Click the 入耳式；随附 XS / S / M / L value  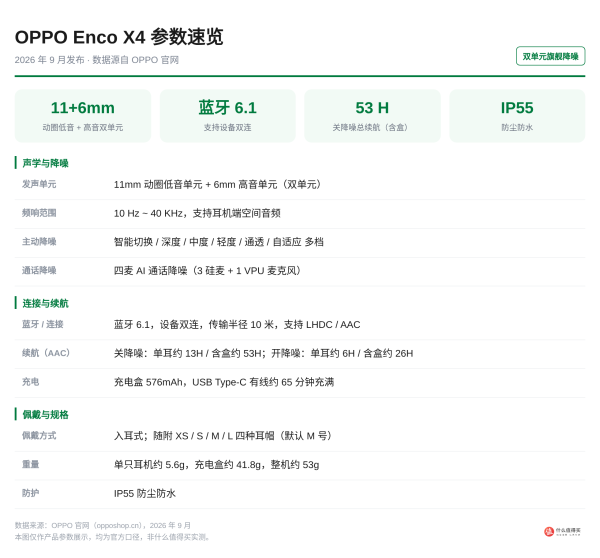(223, 436)
